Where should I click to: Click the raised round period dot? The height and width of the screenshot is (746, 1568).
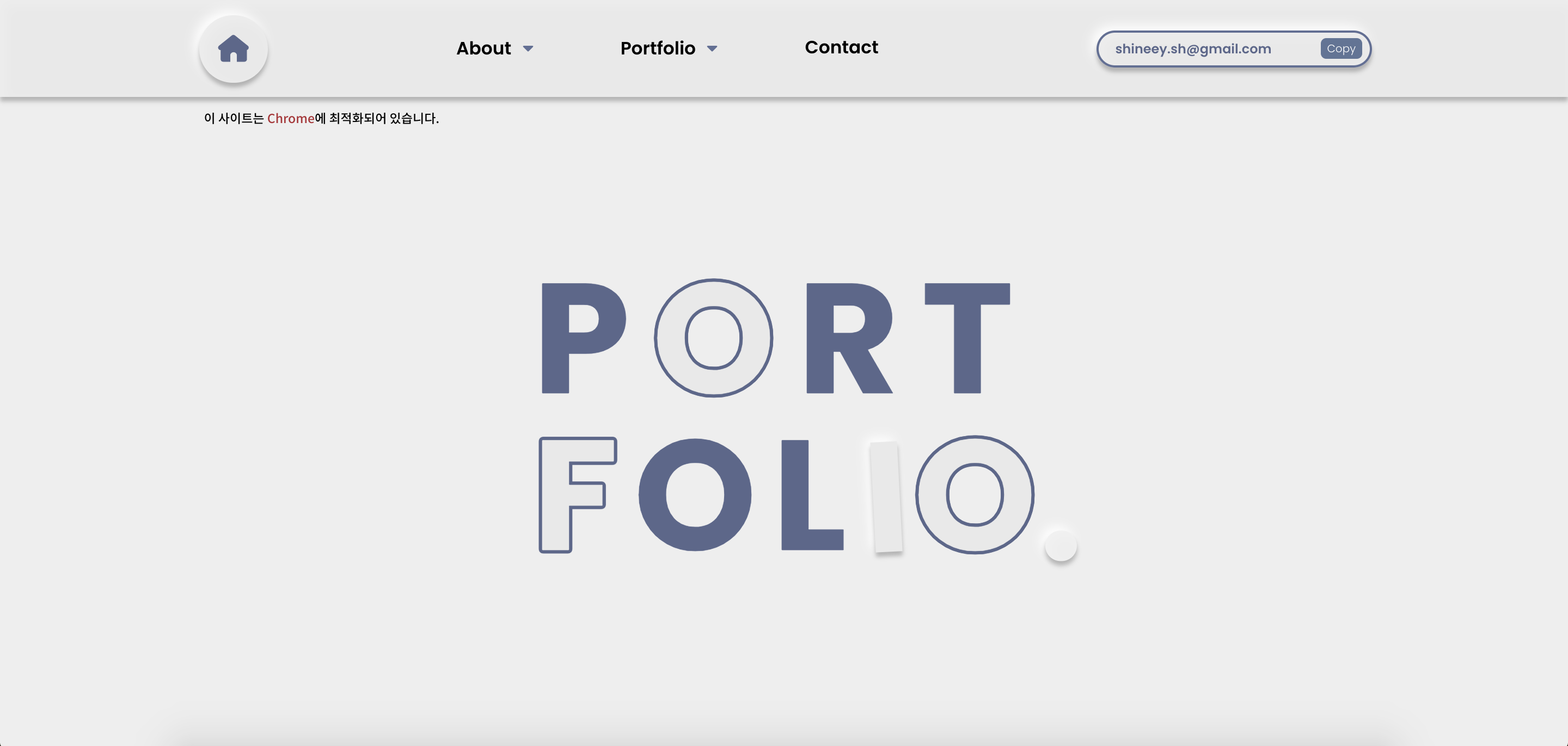1061,545
